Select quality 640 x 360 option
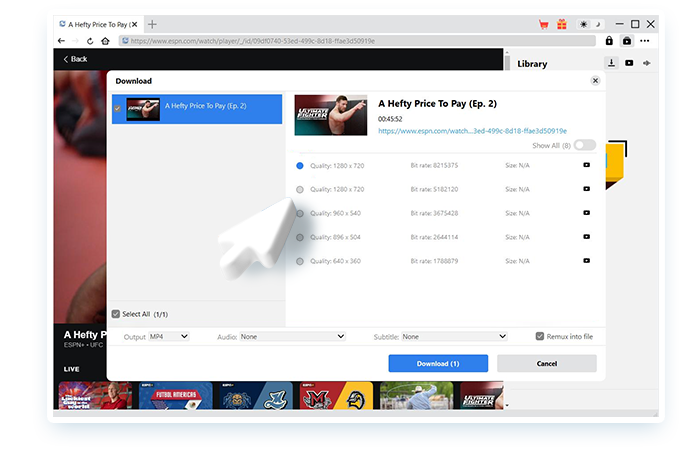Image resolution: width=684 pixels, height=449 pixels. coord(300,261)
